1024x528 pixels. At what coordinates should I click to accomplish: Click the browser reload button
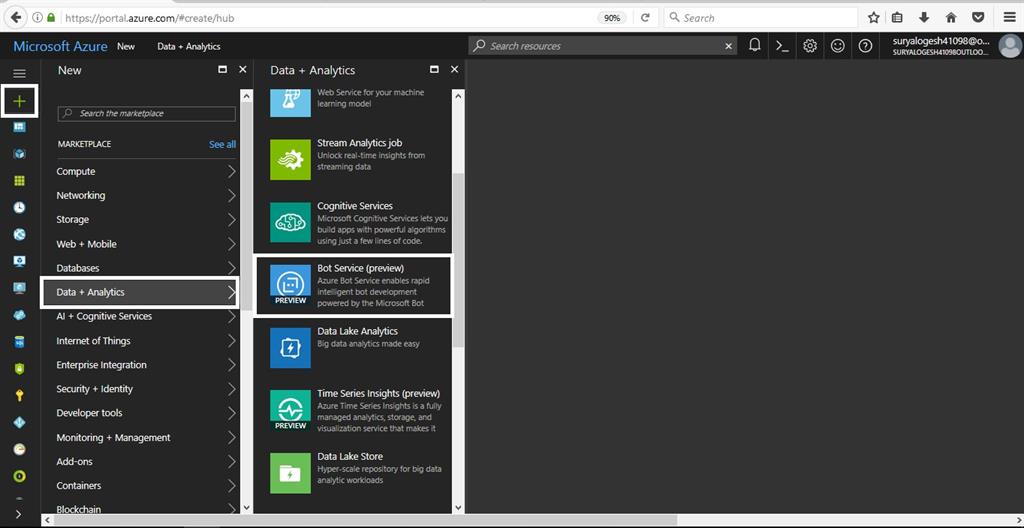click(x=645, y=18)
